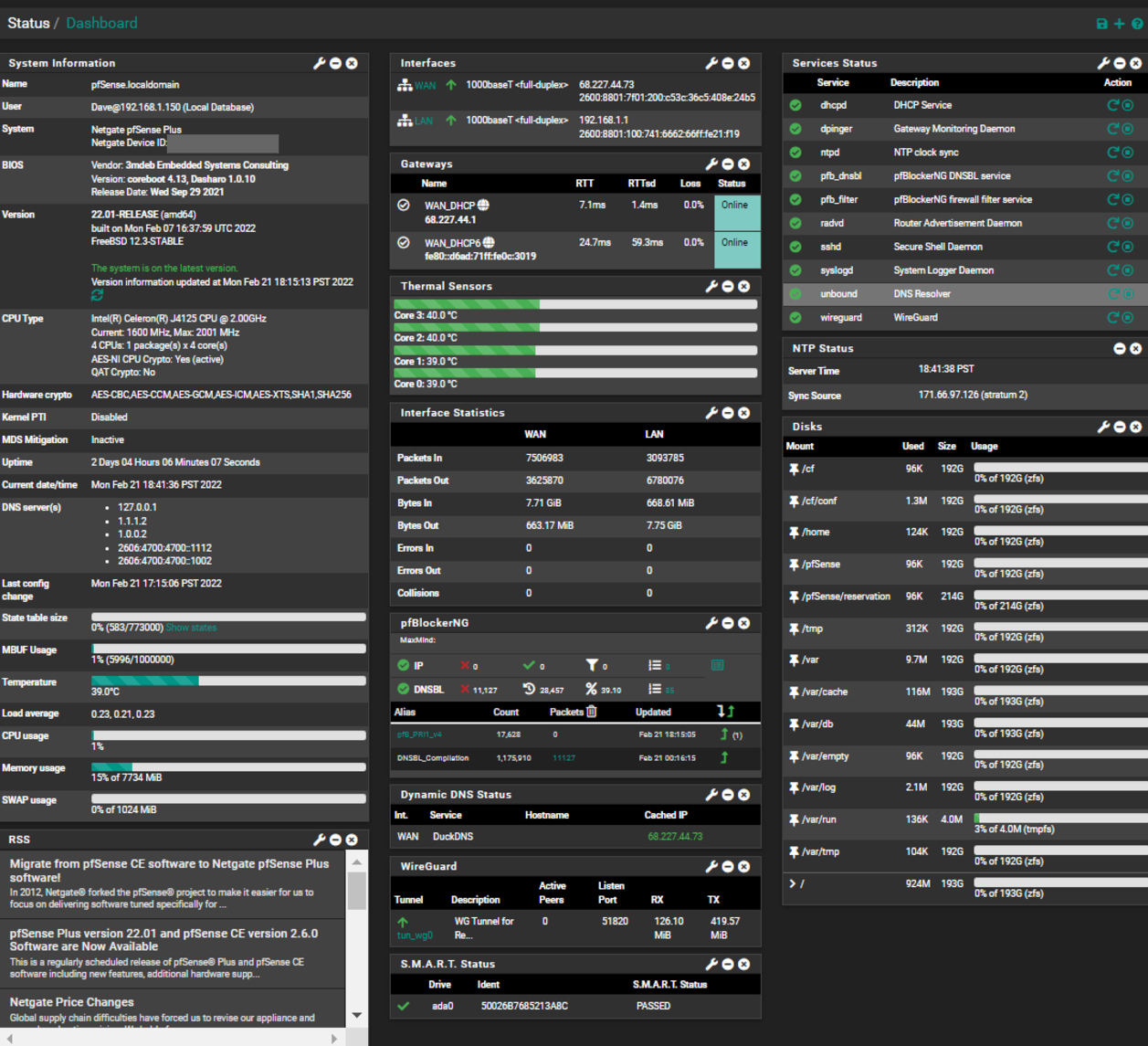The width and height of the screenshot is (1148, 1046).
Task: Clear pfBlockerNG packets with trash icon
Action: coord(592,712)
